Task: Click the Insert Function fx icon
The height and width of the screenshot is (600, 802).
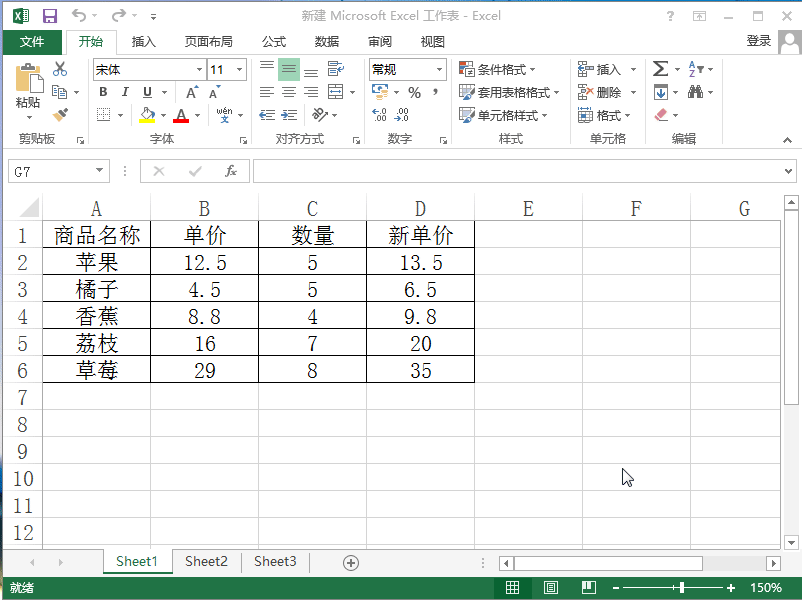Action: (231, 170)
